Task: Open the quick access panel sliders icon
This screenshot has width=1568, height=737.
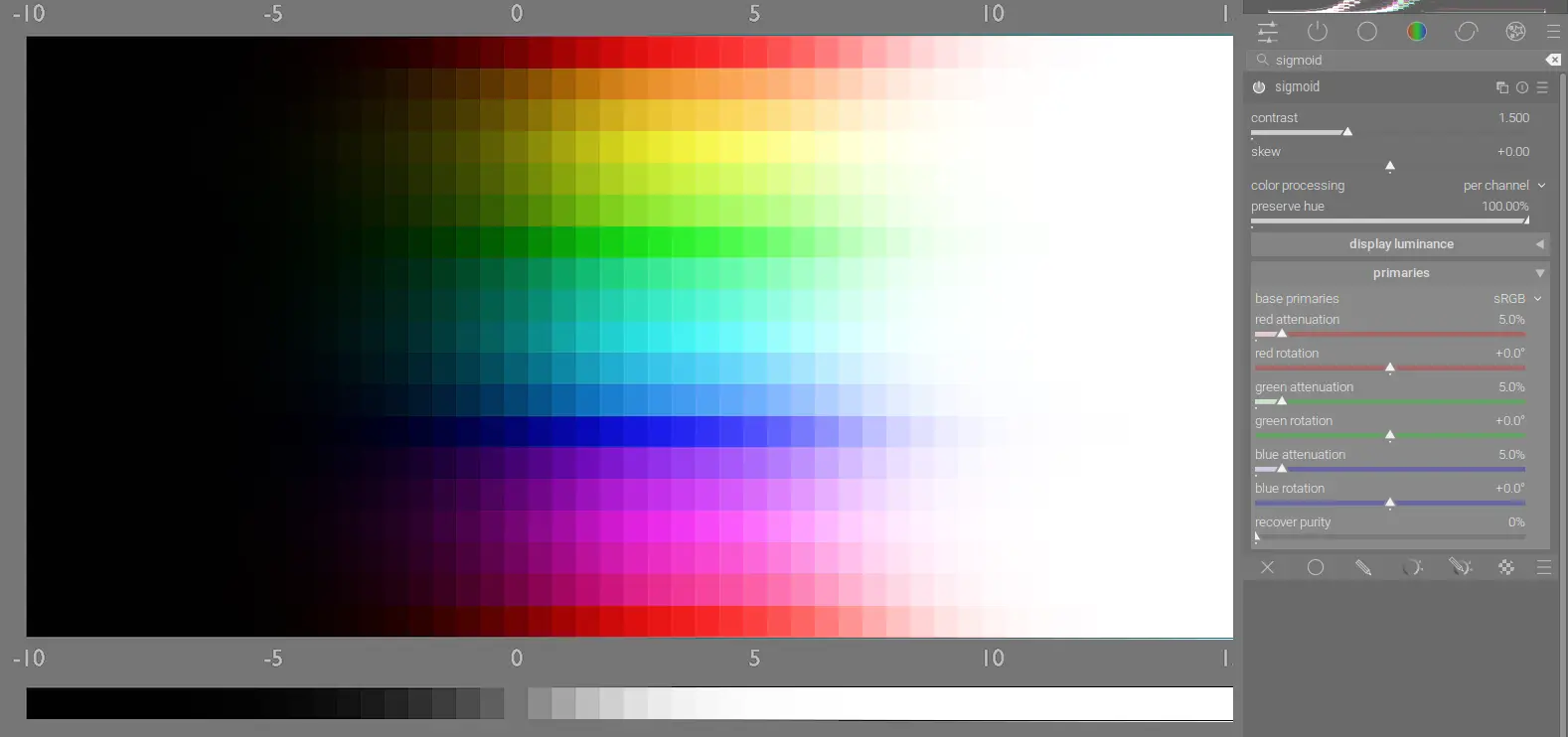Action: (x=1268, y=32)
